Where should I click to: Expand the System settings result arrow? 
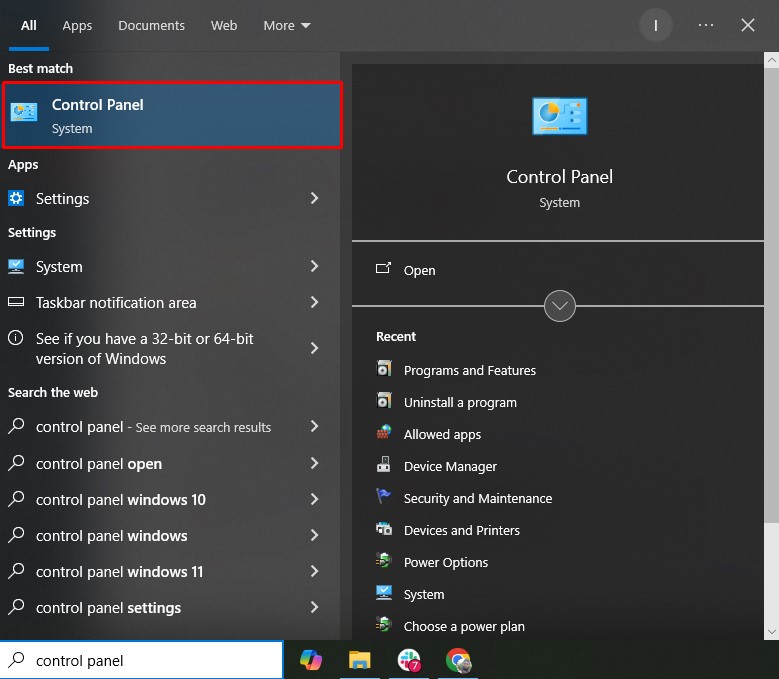coord(314,266)
